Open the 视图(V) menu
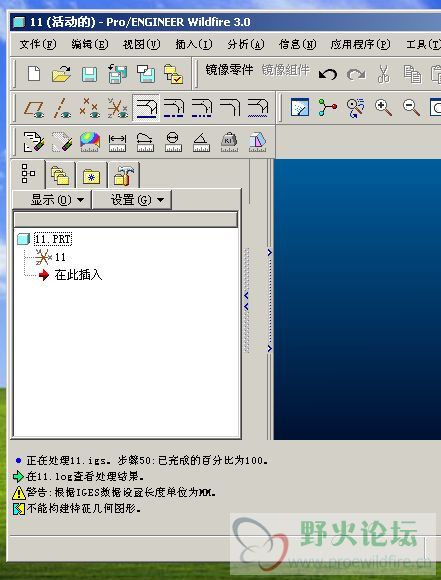The image size is (441, 580). point(142,45)
